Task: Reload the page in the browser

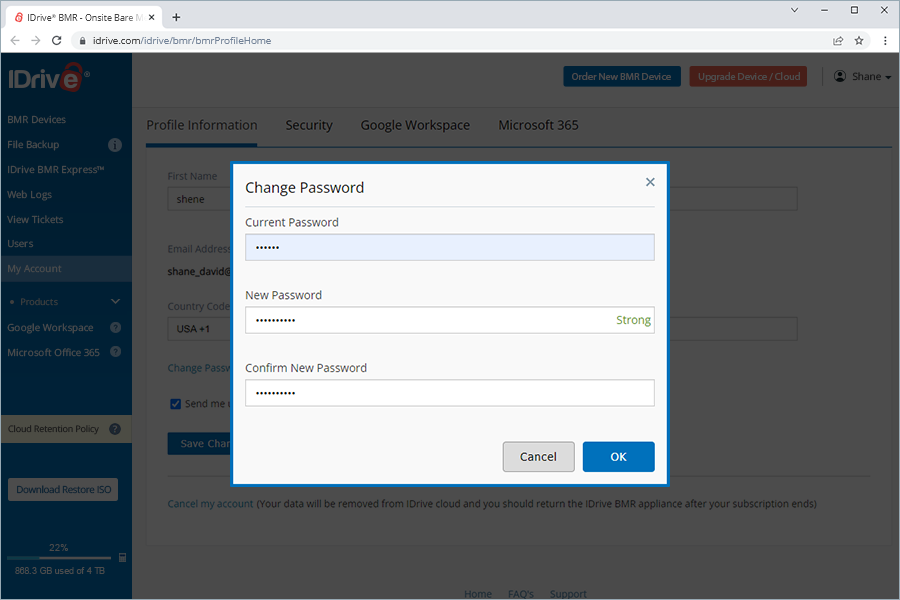Action: tap(56, 41)
